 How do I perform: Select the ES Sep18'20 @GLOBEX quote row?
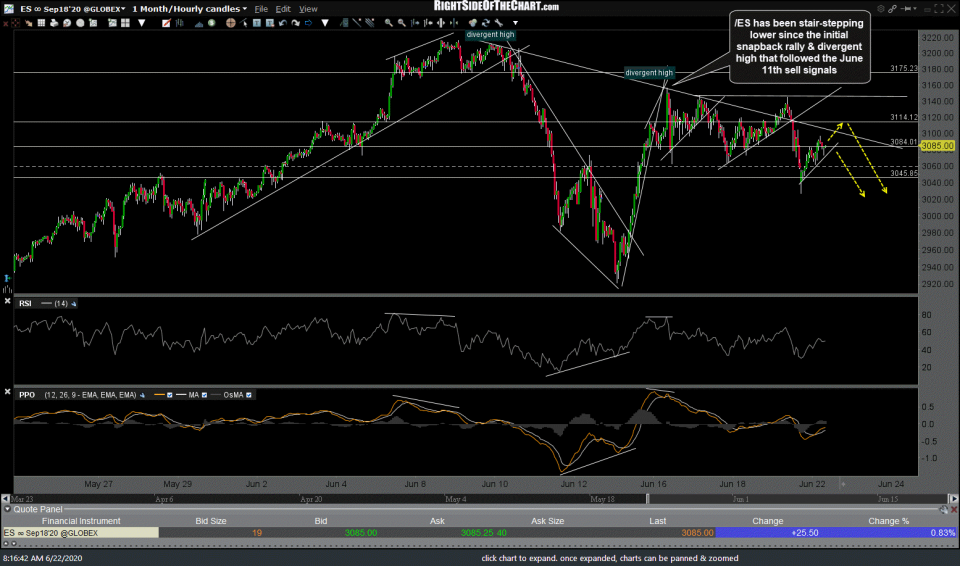(x=479, y=533)
